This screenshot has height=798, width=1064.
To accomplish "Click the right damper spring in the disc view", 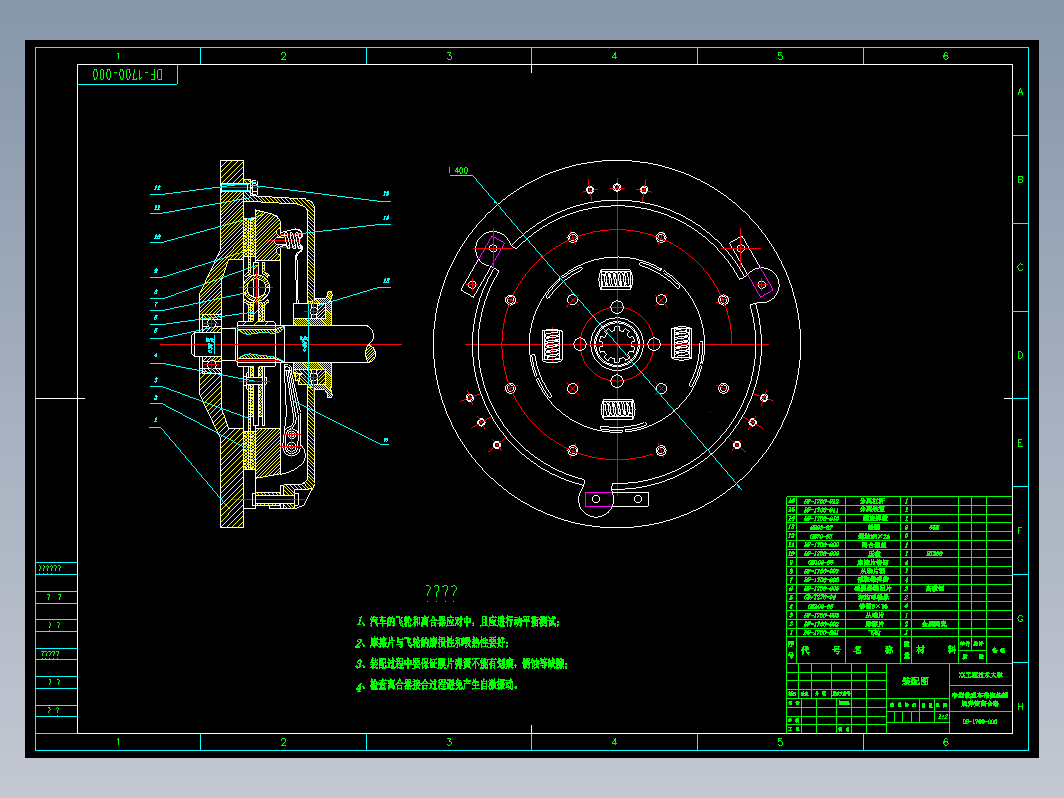I will pos(681,343).
